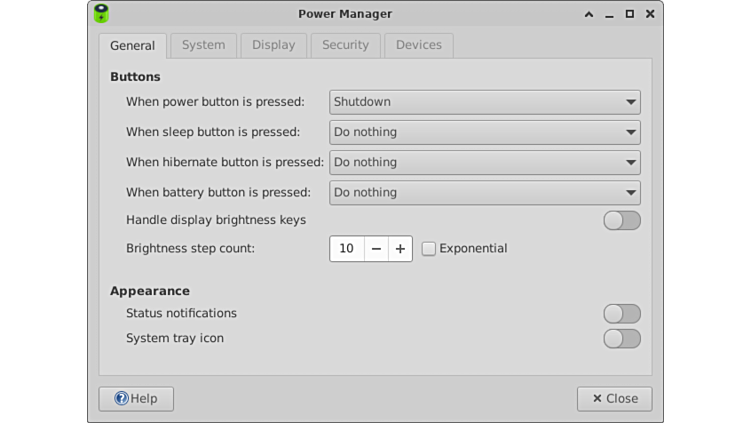Click the Help button
Image resolution: width=752 pixels, height=423 pixels.
pos(136,398)
